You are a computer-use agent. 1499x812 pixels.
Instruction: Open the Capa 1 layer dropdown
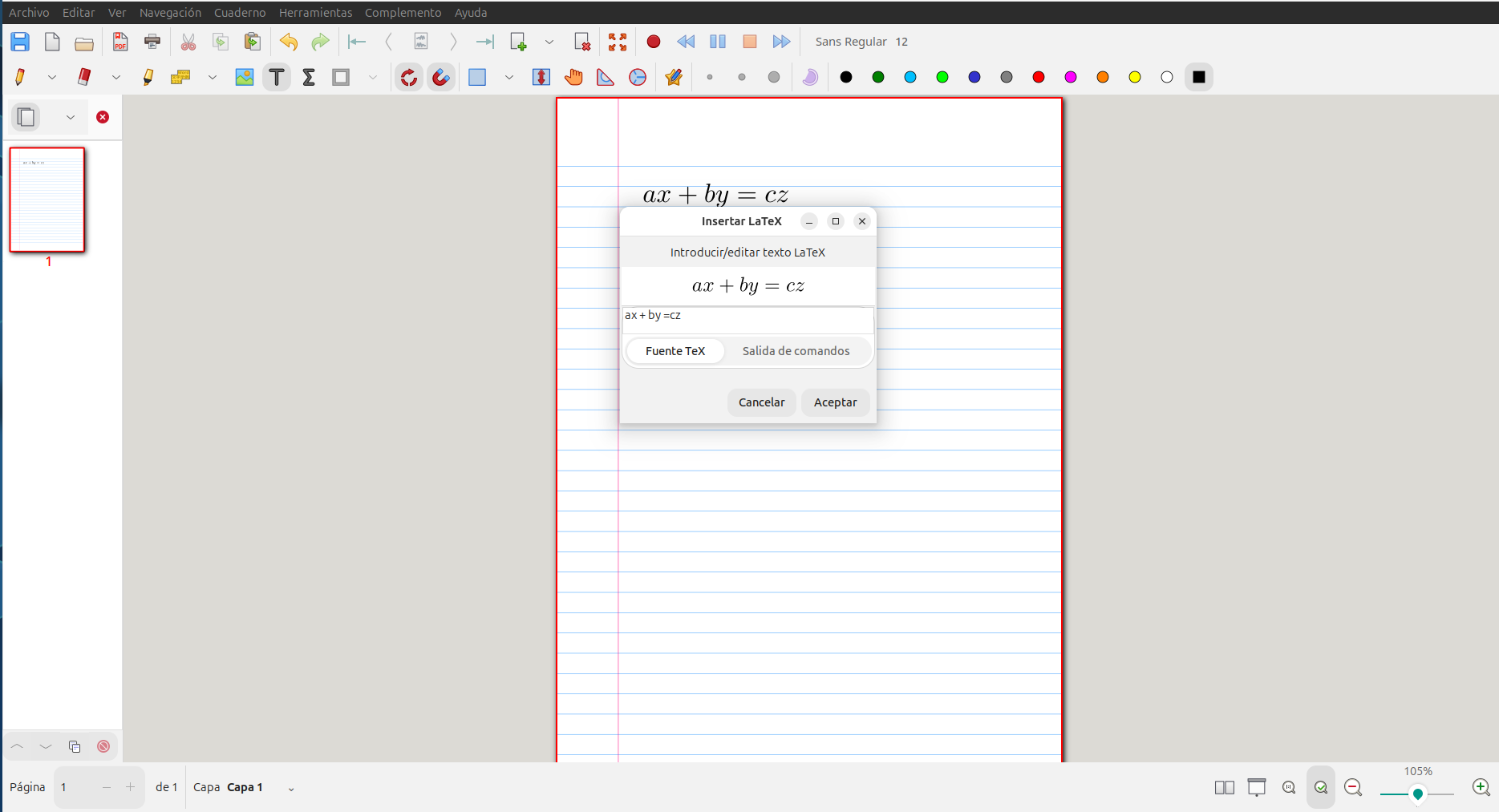pos(291,788)
